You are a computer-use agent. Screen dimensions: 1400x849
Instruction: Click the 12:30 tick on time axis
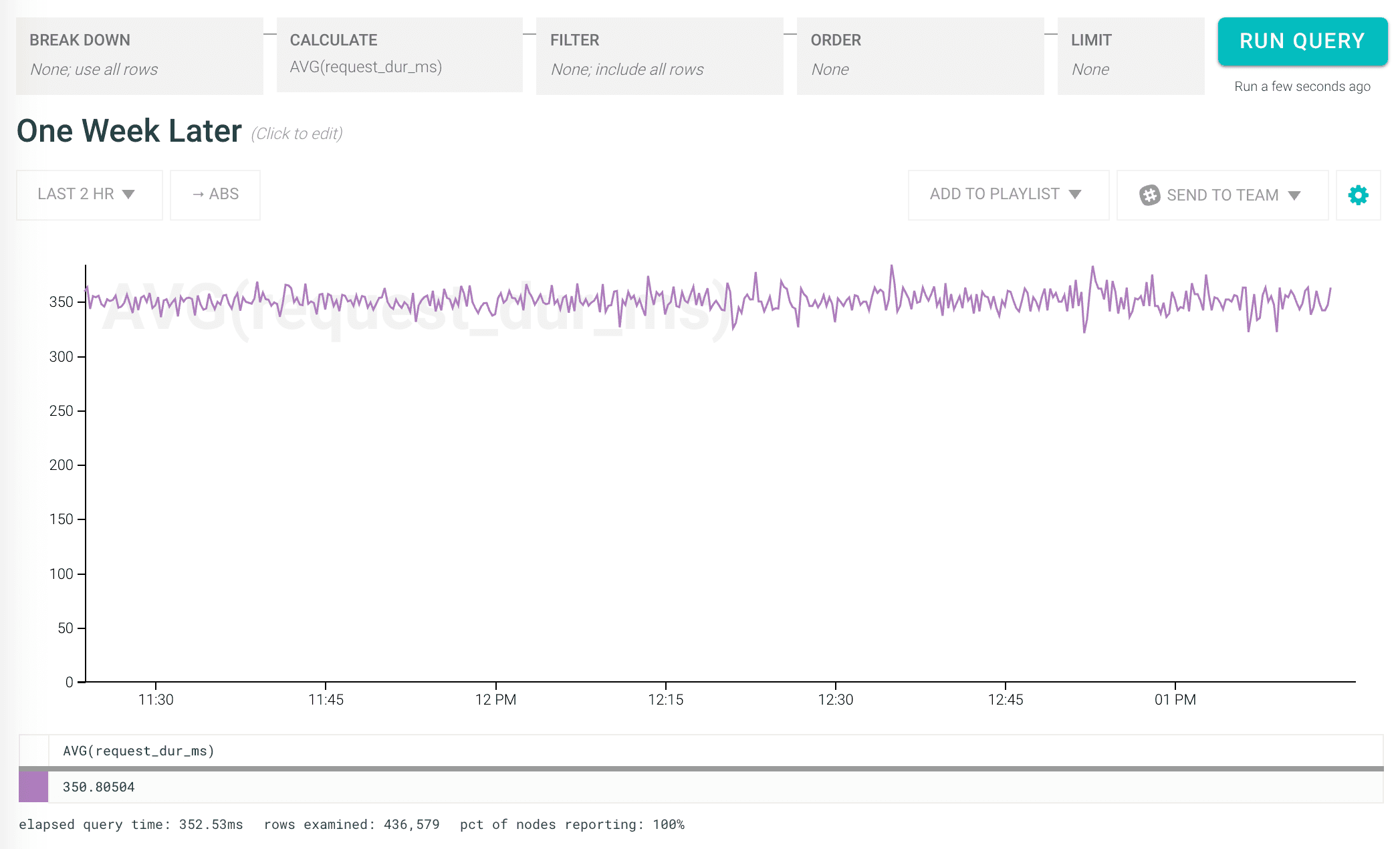pos(835,699)
